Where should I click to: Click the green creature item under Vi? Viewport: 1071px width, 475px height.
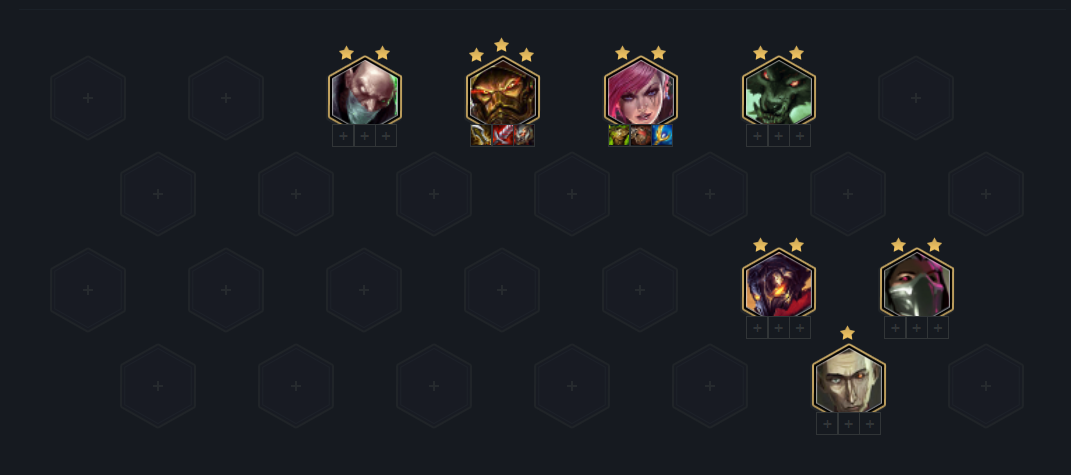click(x=619, y=135)
